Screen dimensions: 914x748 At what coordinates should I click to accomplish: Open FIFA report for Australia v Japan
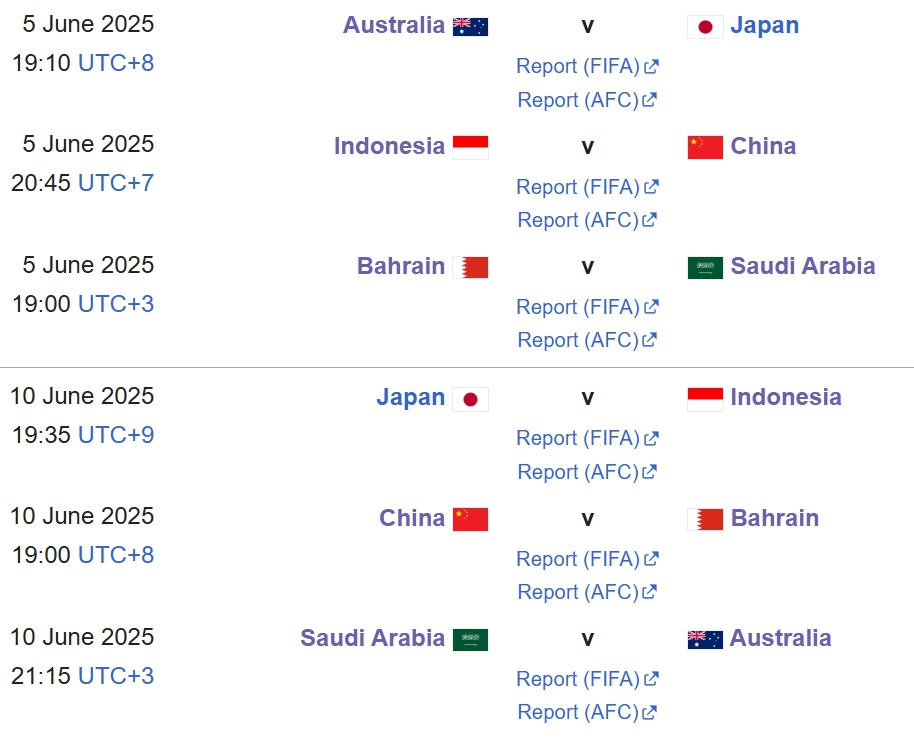pyautogui.click(x=577, y=66)
